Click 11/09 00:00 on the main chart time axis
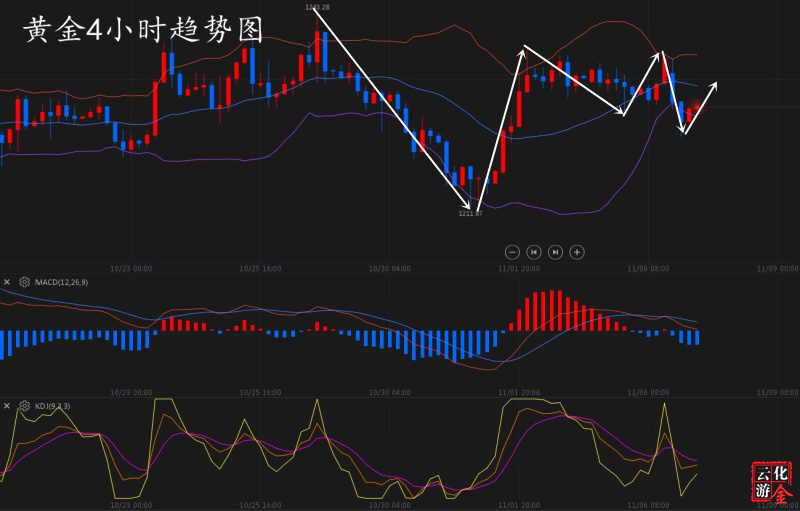 (778, 268)
